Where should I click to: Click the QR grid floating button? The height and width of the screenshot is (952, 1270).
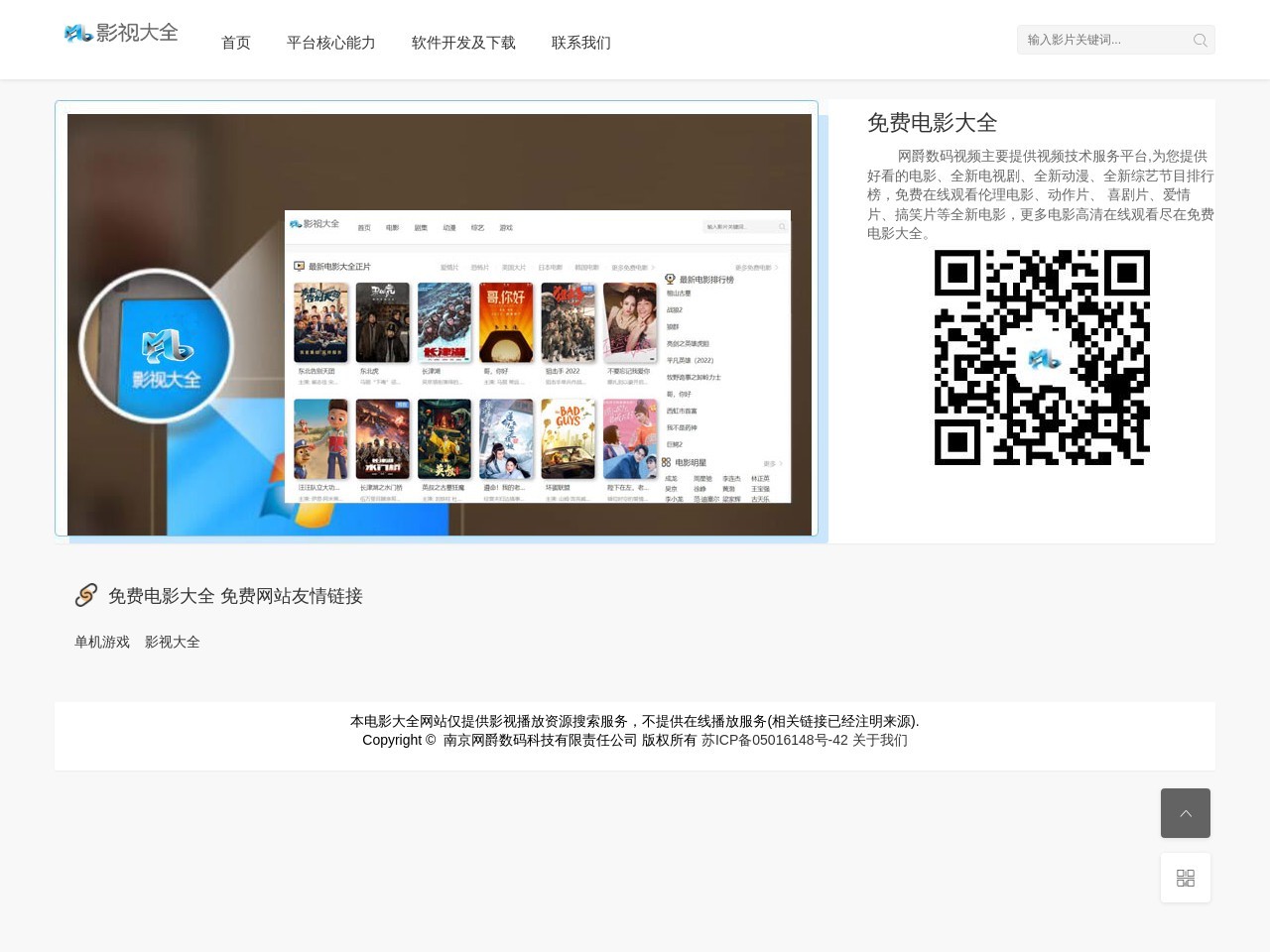point(1186,878)
